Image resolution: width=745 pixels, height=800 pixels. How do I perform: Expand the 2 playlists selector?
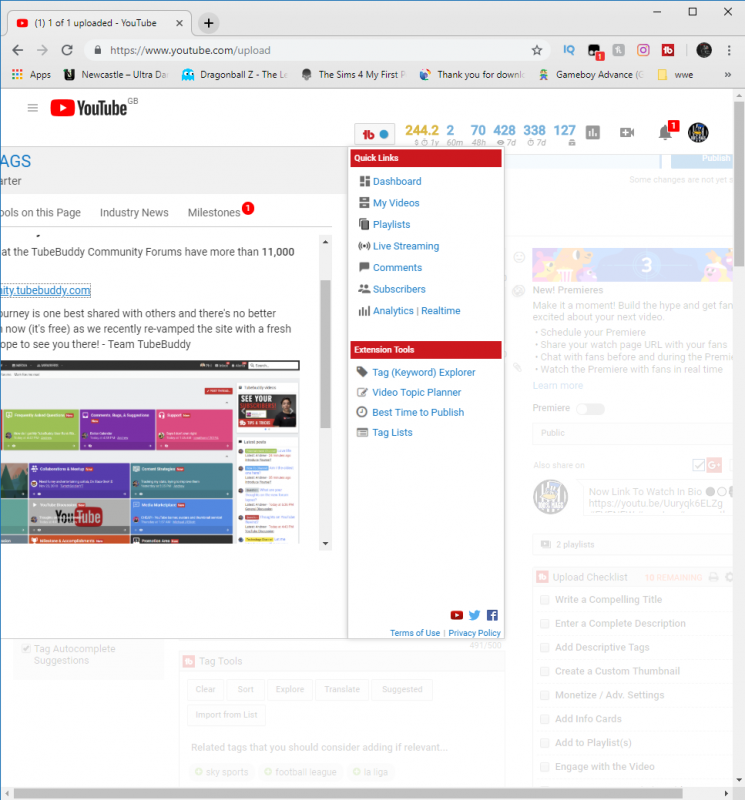(630, 544)
